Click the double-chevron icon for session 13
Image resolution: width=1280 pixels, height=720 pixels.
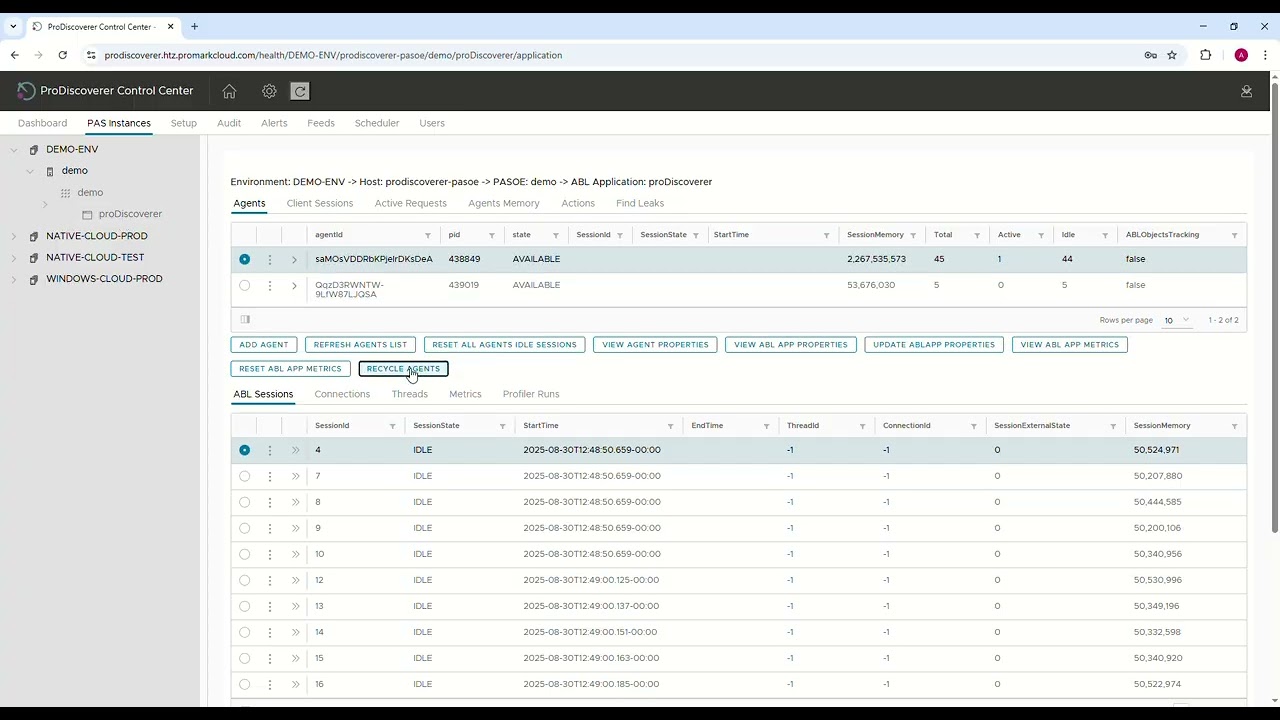pyautogui.click(x=295, y=606)
